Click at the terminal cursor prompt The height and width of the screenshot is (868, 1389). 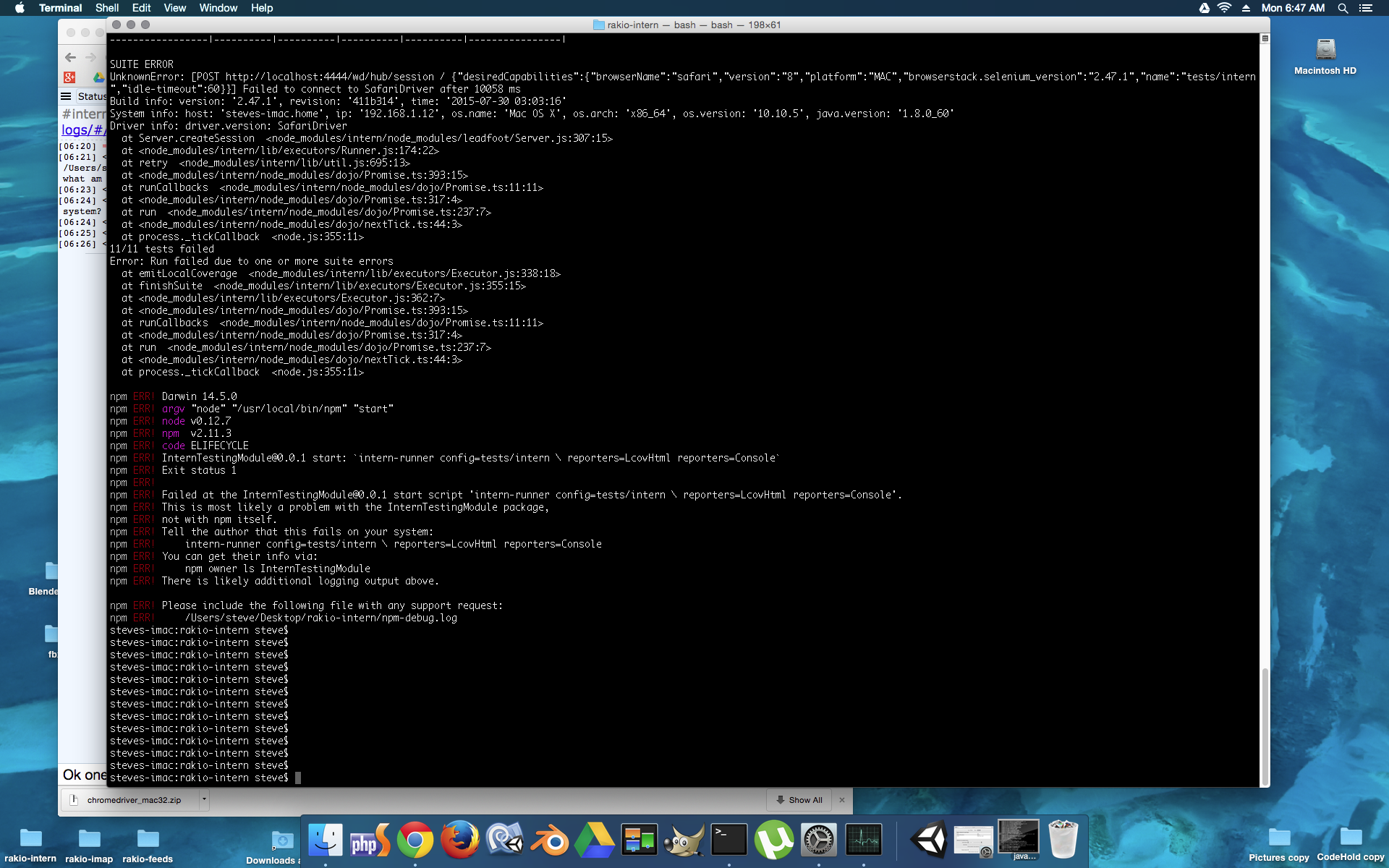[297, 778]
